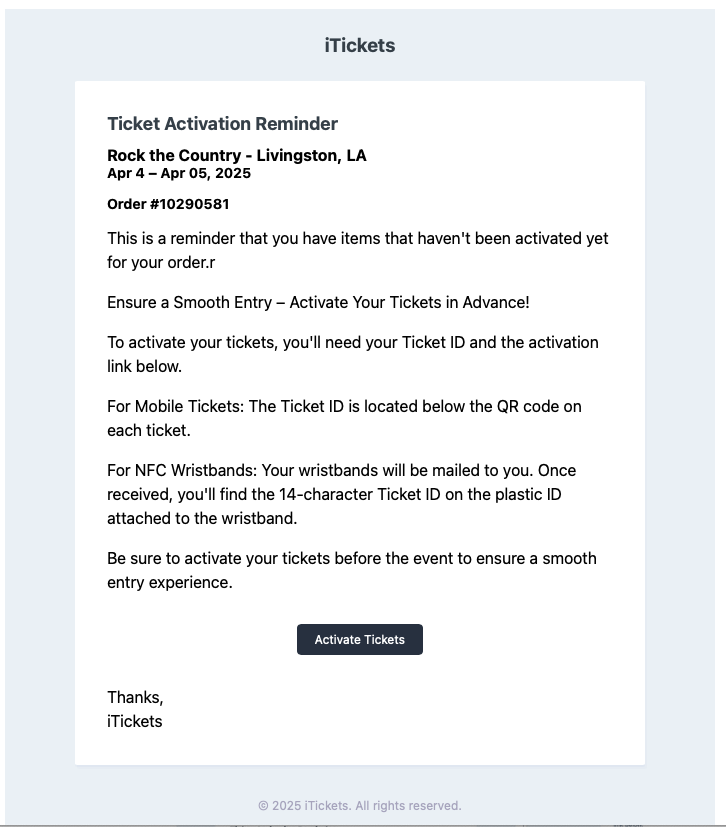This screenshot has height=827, width=726.
Task: Click the Smooth Entry reminder line
Action: pos(316,302)
